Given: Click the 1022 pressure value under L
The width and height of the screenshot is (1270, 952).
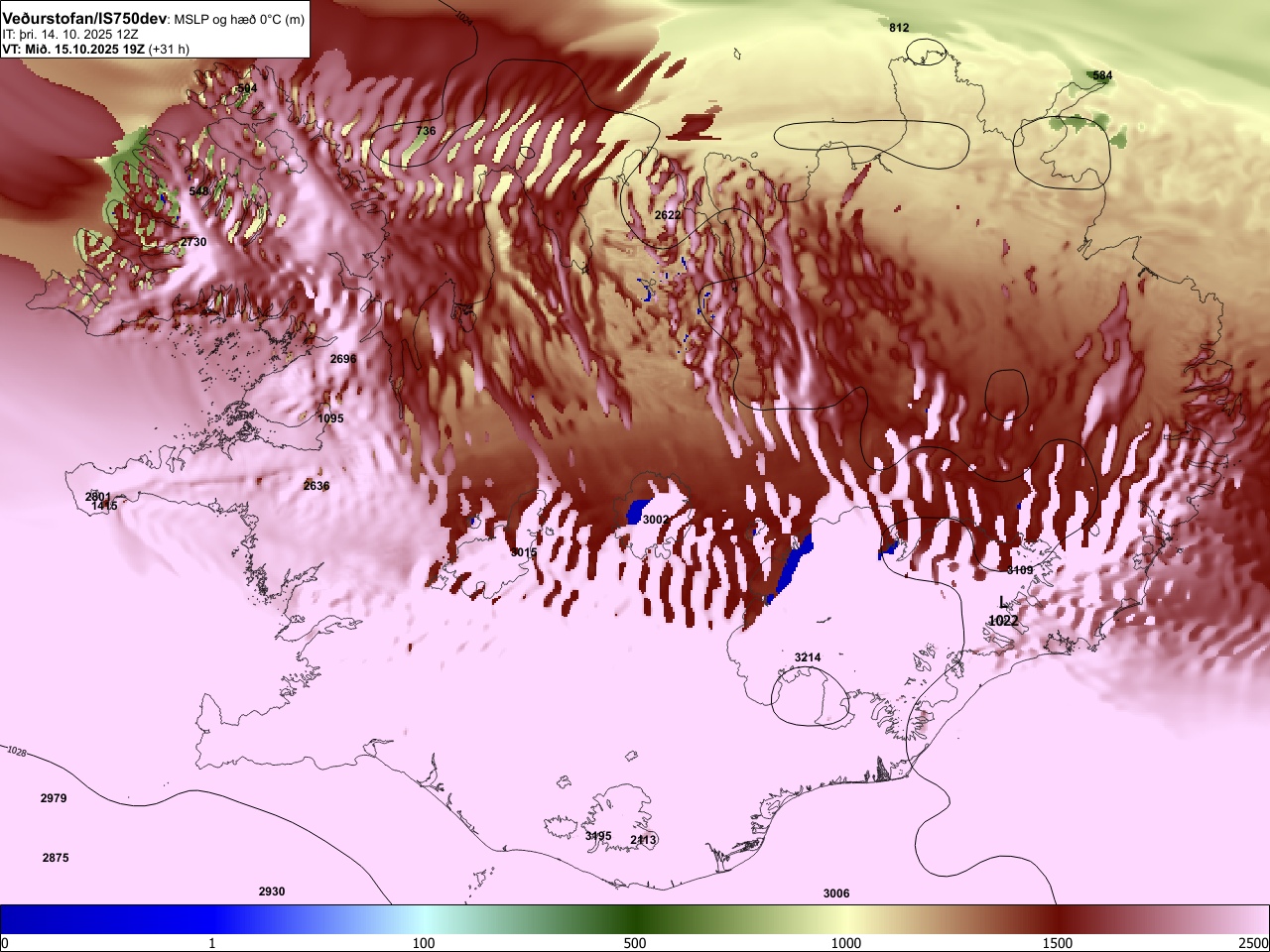Looking at the screenshot, I should click(1003, 621).
